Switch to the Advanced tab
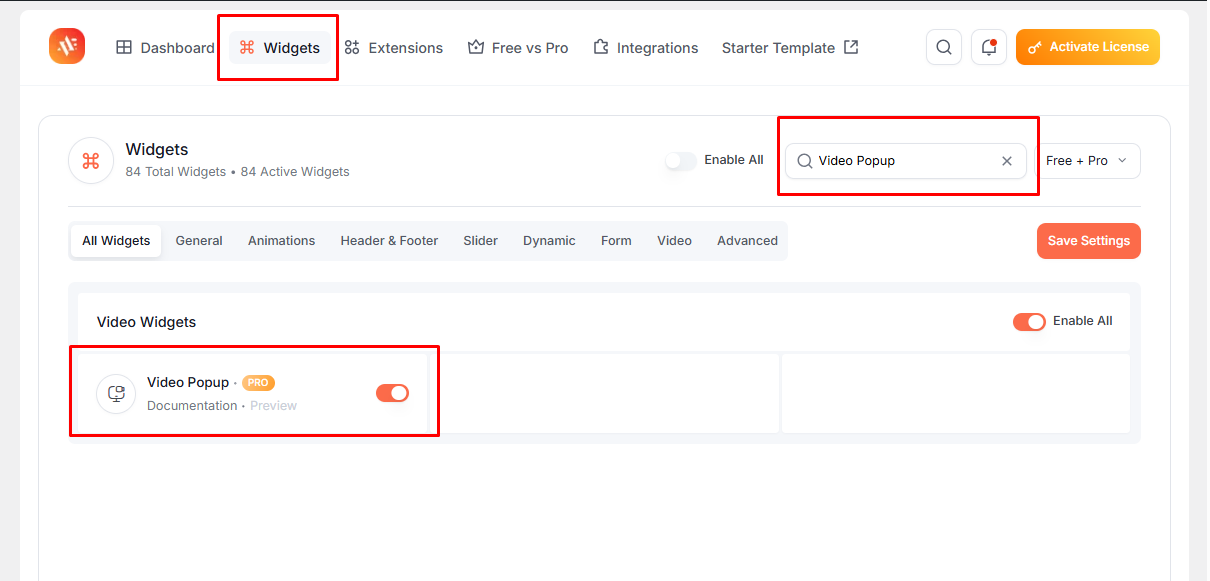Viewport: 1210px width, 581px height. tap(747, 241)
